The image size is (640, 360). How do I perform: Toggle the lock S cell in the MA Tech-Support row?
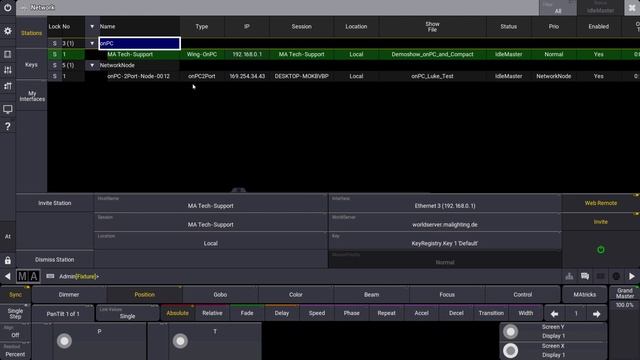coord(55,54)
